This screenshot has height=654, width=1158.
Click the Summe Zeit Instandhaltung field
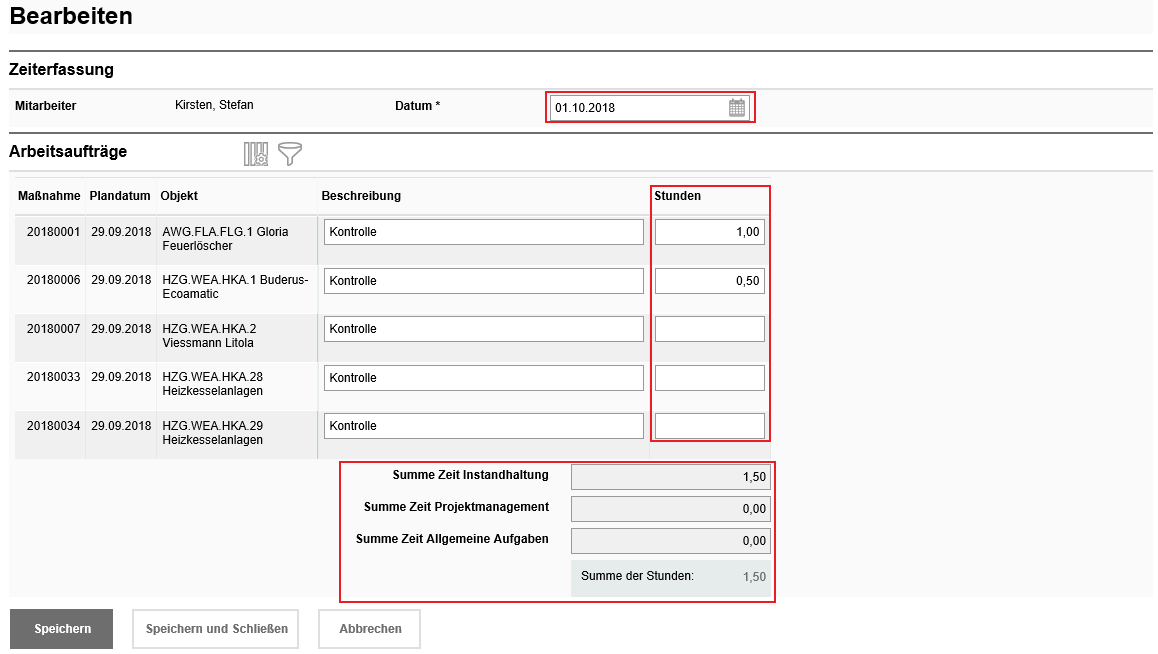pos(670,477)
